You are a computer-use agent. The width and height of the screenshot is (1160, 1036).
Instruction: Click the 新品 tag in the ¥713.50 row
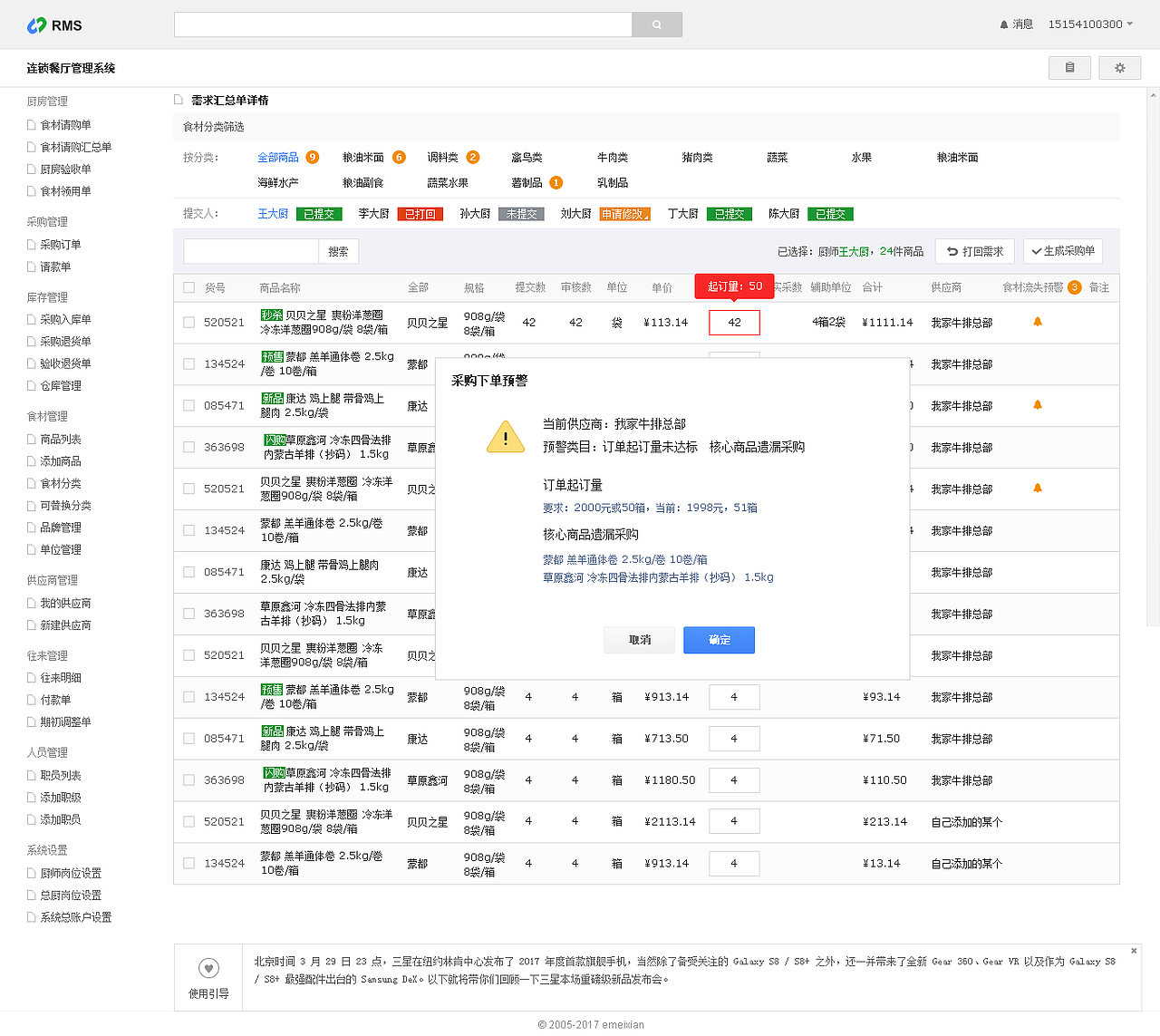[x=272, y=731]
